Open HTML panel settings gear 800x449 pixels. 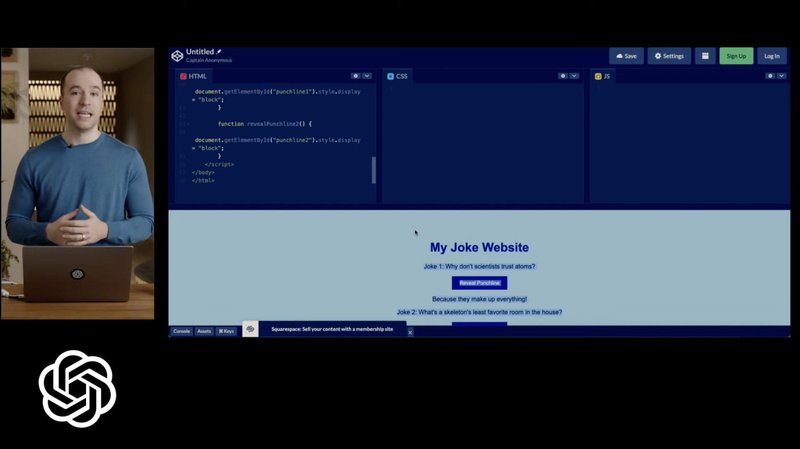(356, 76)
